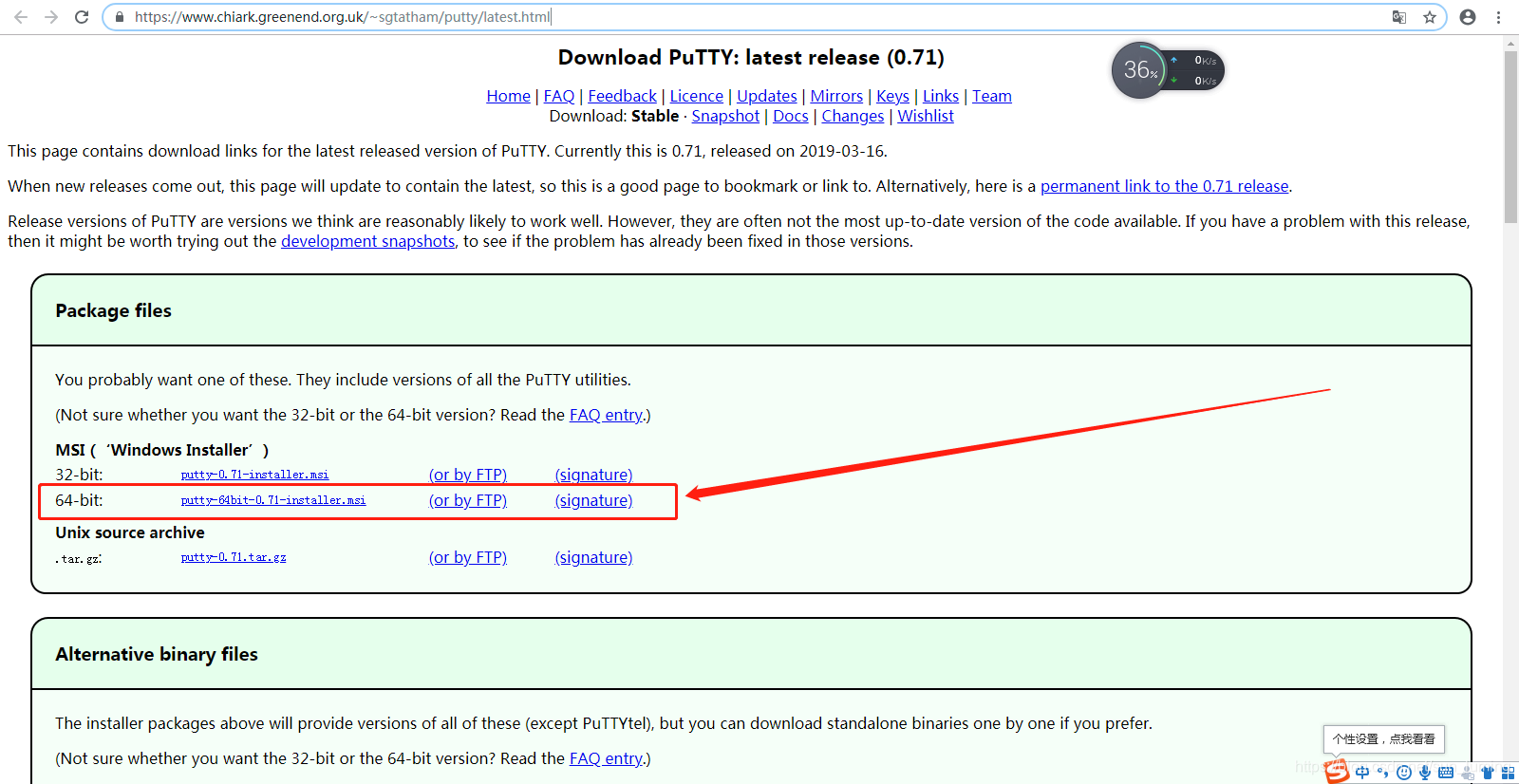Reload the PuTTY download page
Screen dimensions: 1519x784
tap(82, 17)
